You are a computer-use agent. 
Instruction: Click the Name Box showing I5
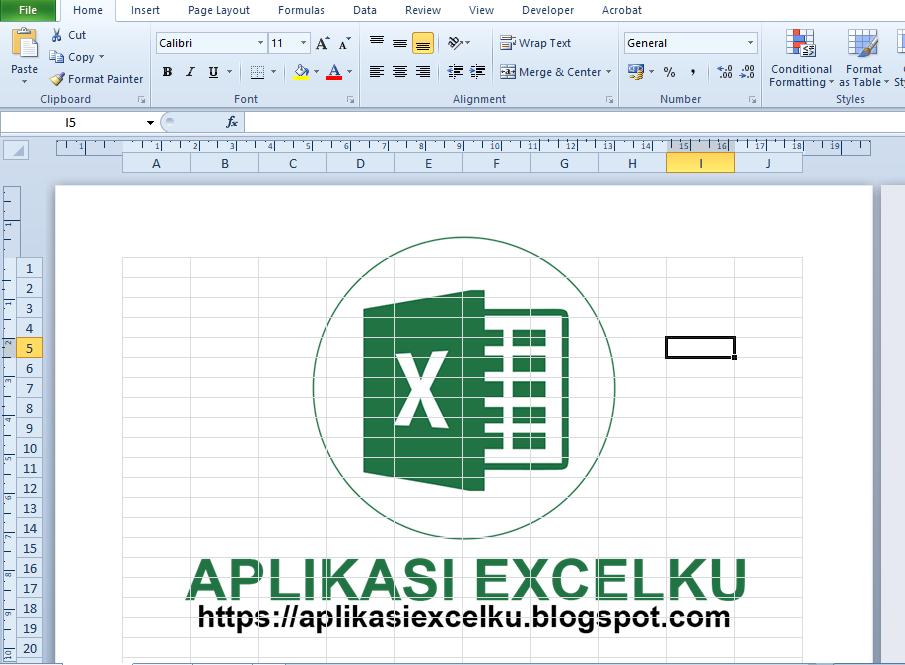(x=71, y=122)
